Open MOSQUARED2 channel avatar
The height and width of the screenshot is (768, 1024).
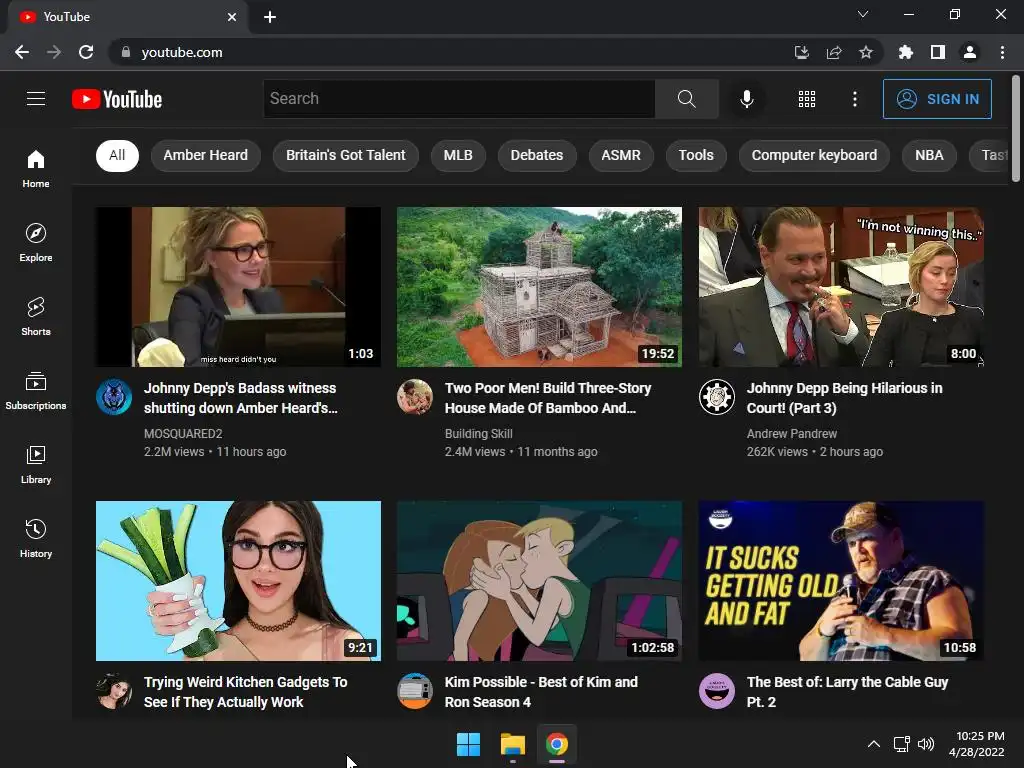[x=114, y=396]
